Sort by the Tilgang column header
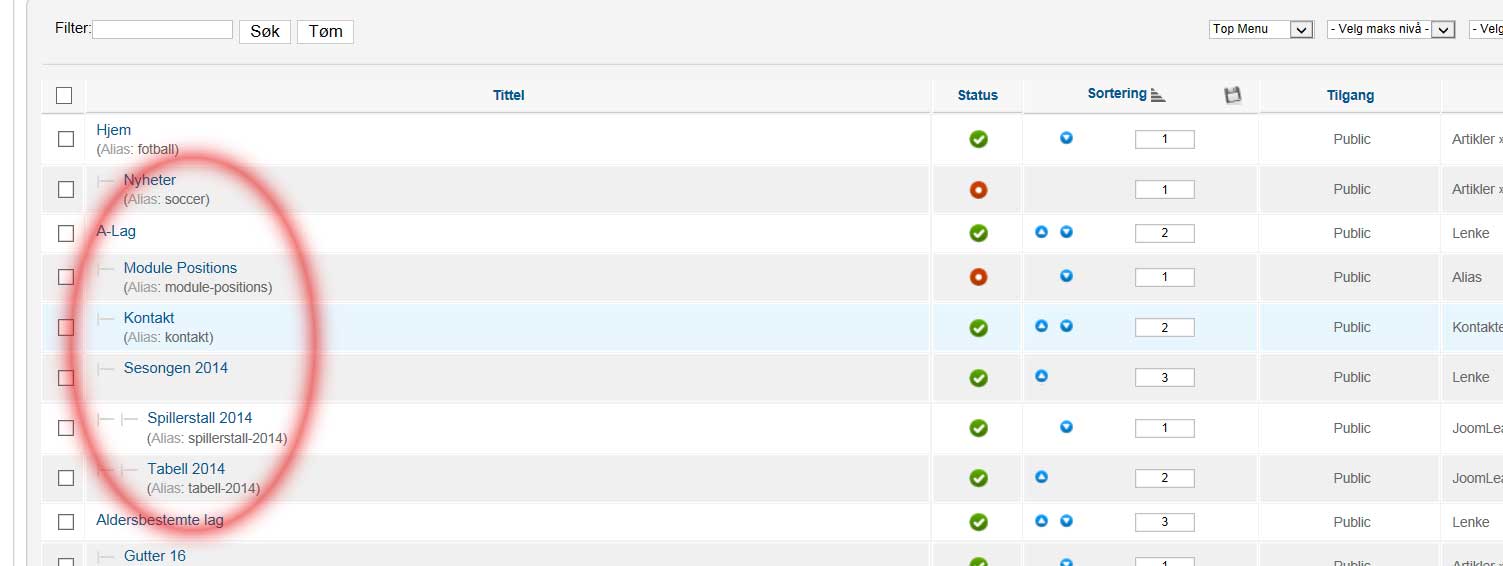Viewport: 1503px width, 566px height. pos(1350,95)
